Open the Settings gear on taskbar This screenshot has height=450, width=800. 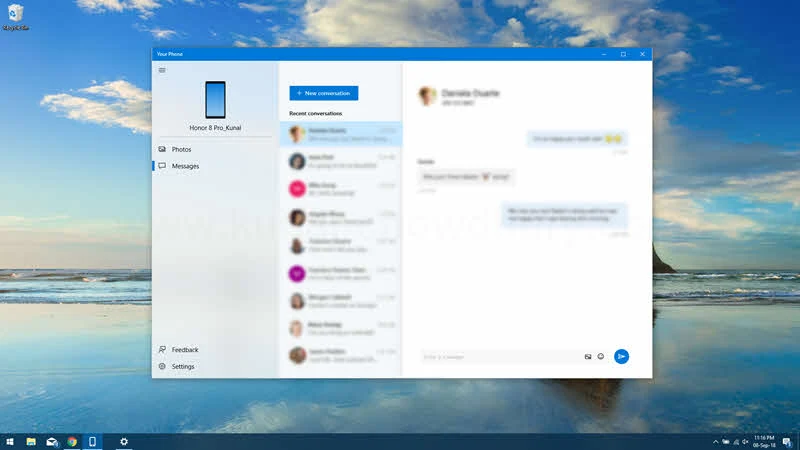[123, 442]
